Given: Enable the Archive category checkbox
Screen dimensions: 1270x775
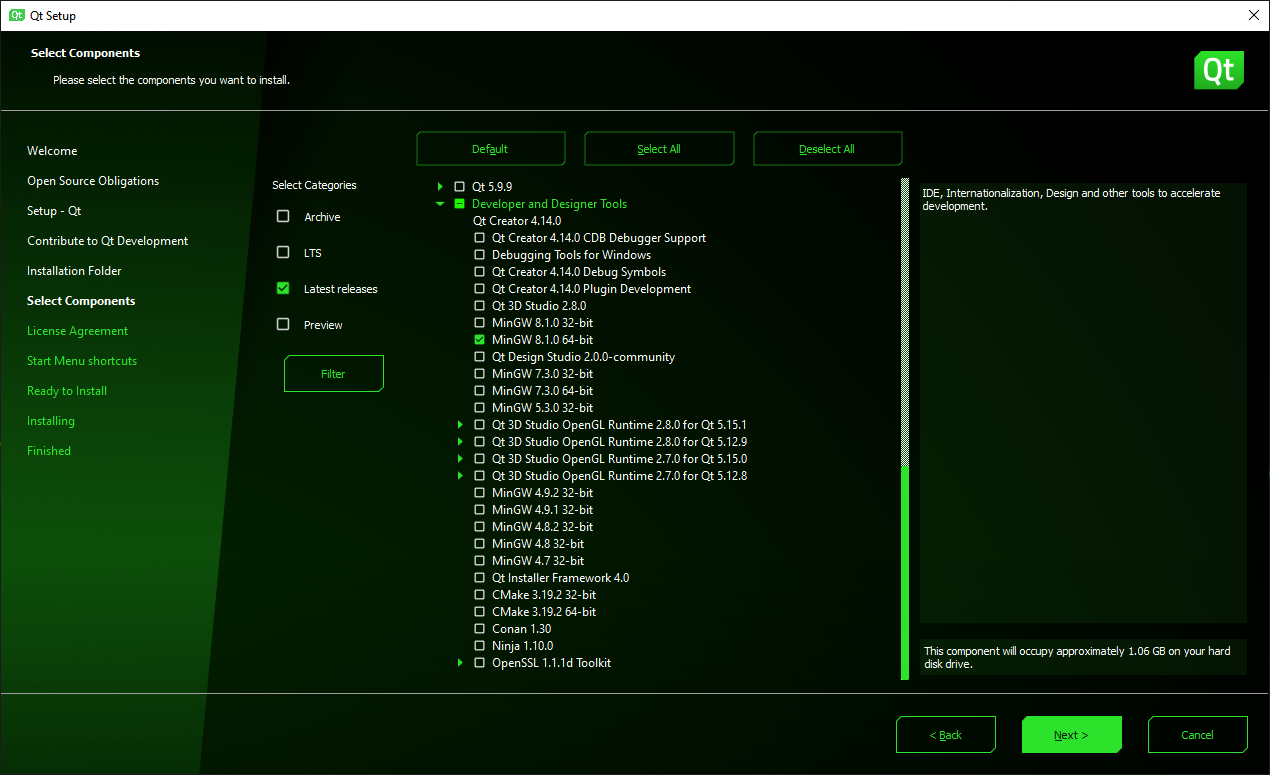Looking at the screenshot, I should tap(283, 217).
